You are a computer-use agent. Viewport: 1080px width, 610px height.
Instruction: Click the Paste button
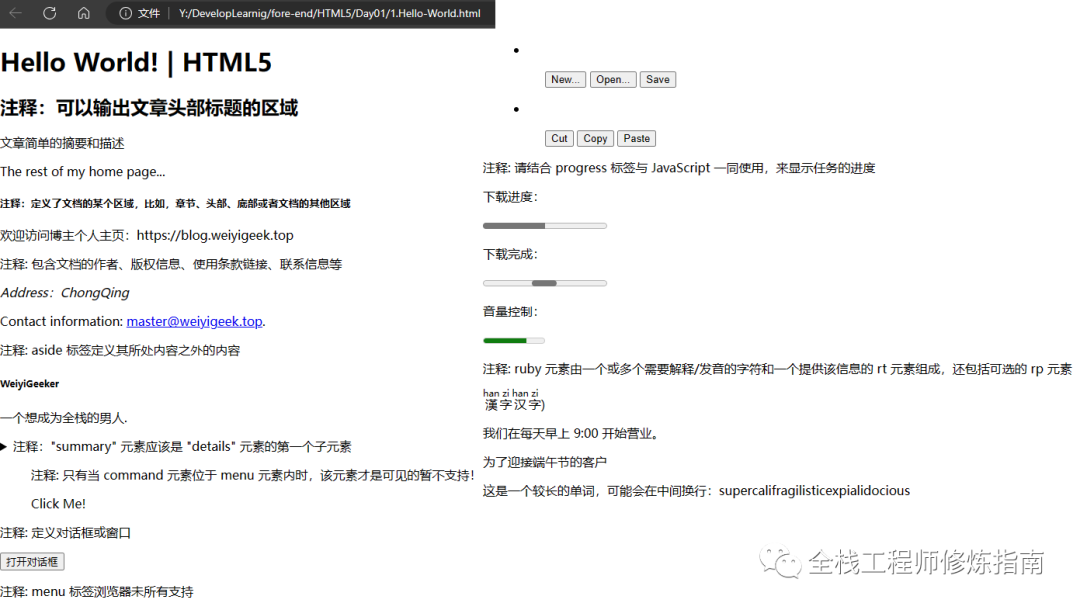[636, 138]
